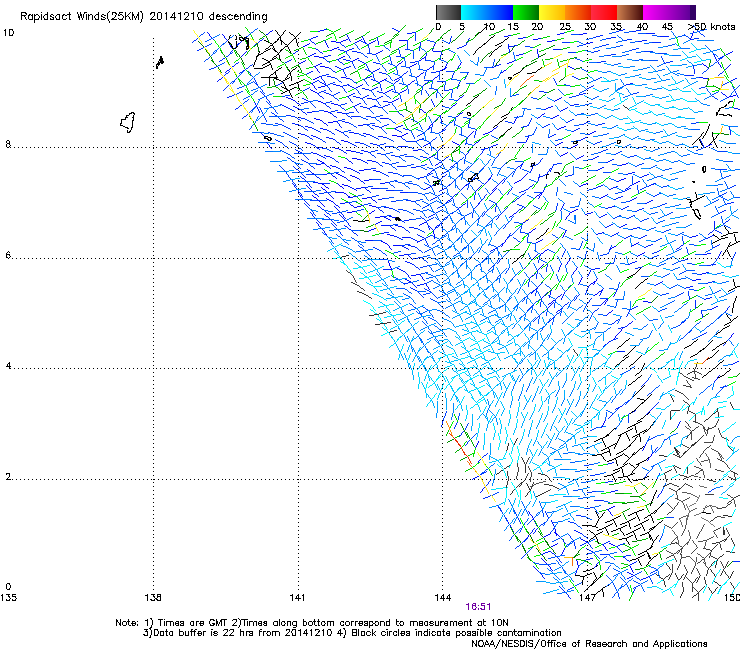The image size is (740, 650).
Task: Pick the yellow 20-25 knots legend swatch
Action: [552, 12]
